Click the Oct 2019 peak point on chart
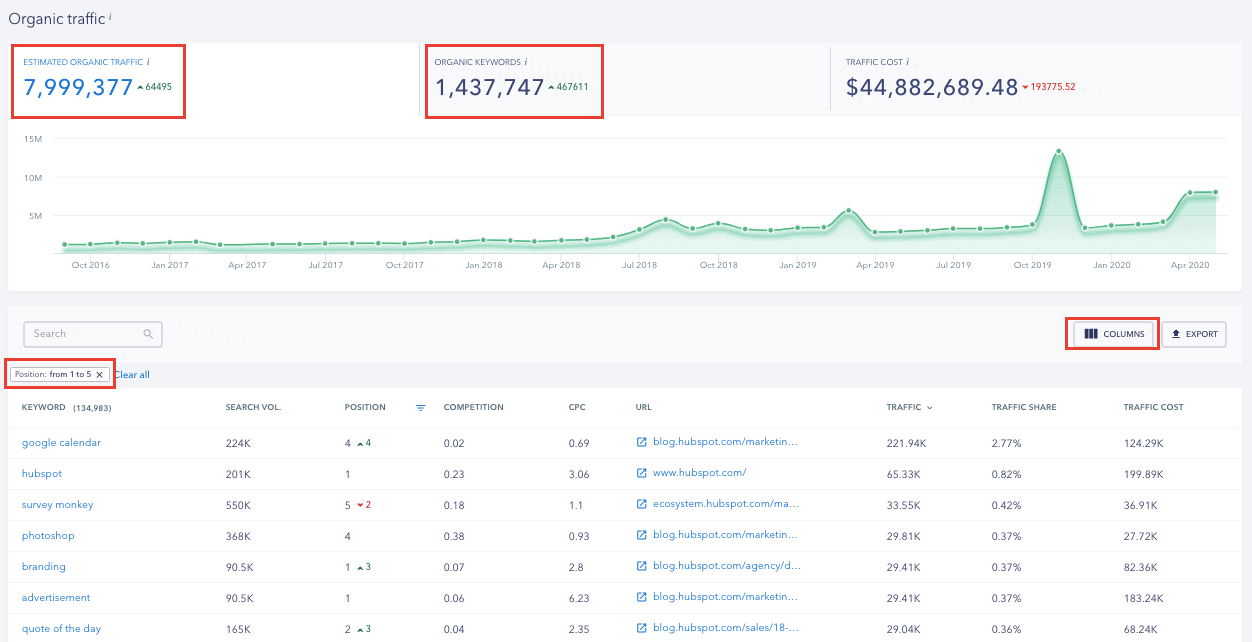Viewport: 1252px width, 642px height. pos(1058,152)
